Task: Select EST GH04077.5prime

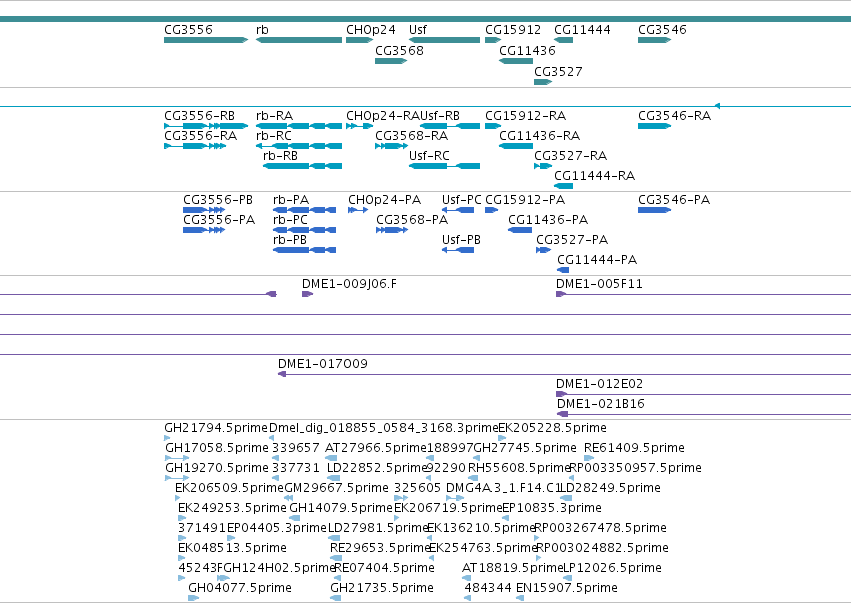Action: tap(194, 599)
